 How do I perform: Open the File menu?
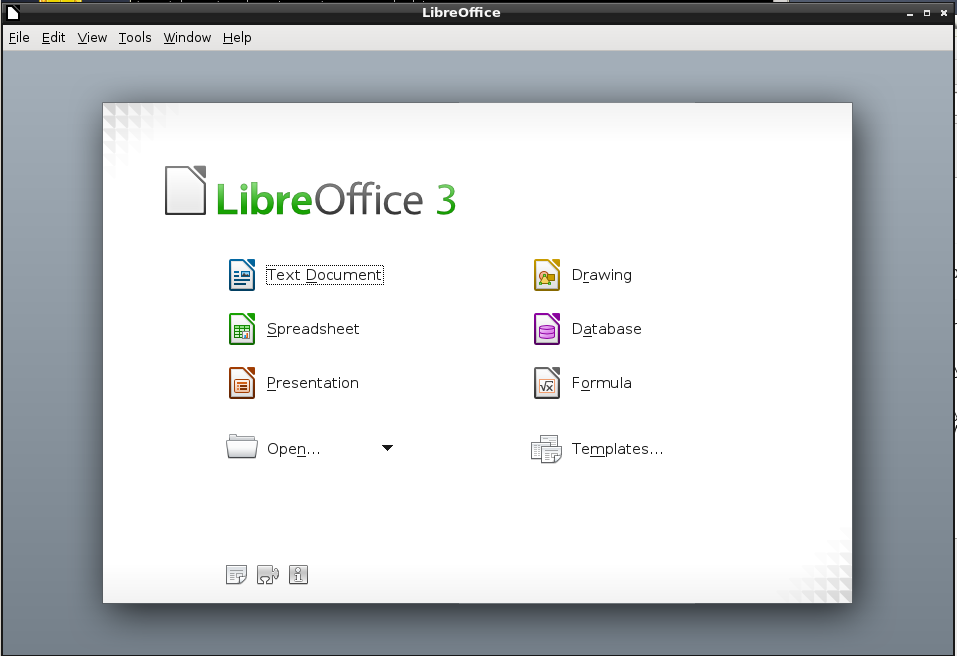tap(19, 38)
